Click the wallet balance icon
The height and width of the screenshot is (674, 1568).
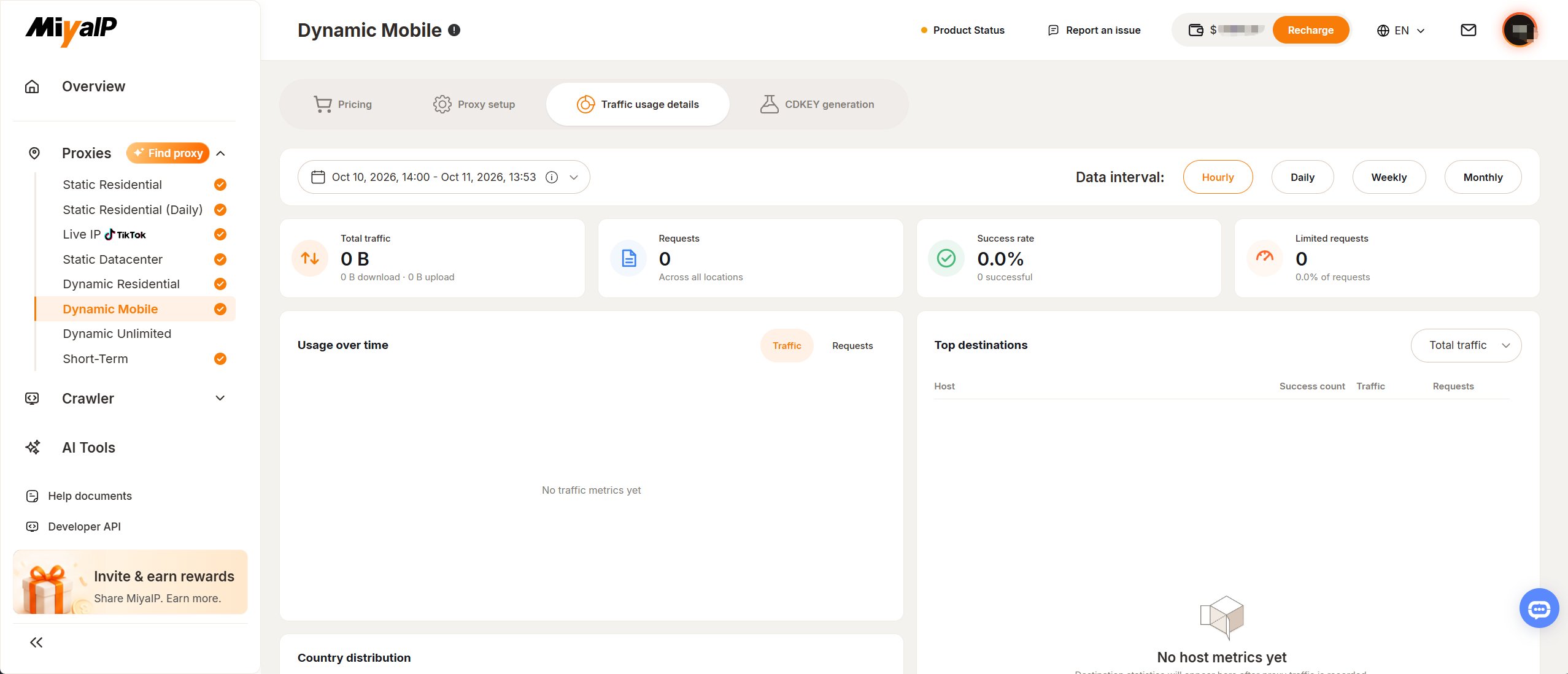point(1195,30)
